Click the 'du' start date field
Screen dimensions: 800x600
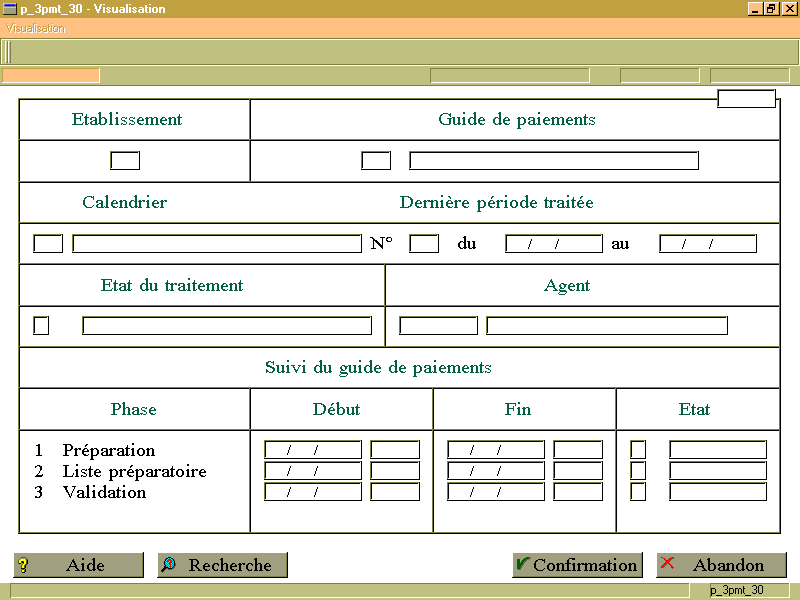pos(554,243)
